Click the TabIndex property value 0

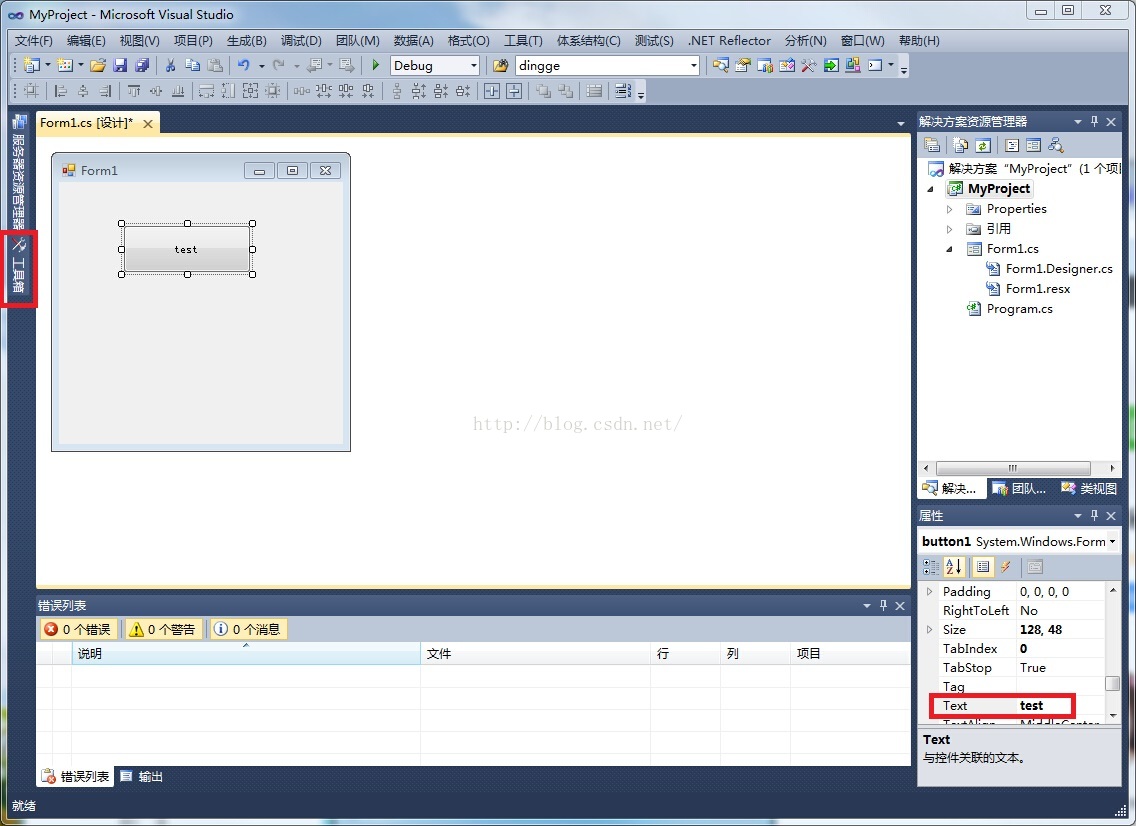coord(1060,648)
